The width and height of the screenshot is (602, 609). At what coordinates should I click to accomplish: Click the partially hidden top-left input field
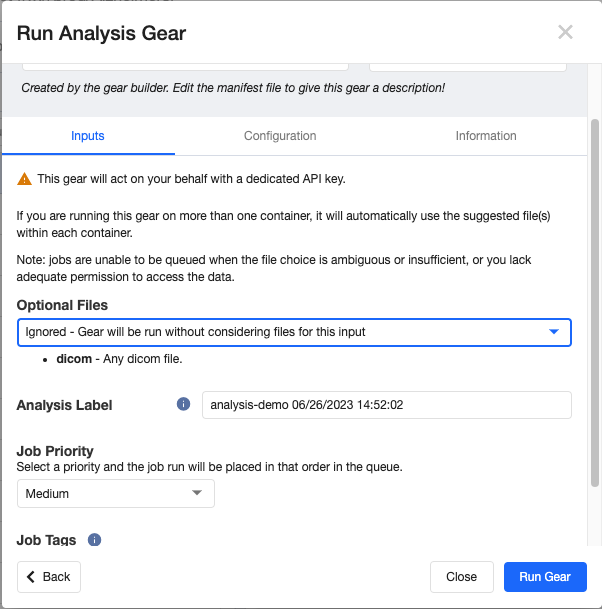[185, 66]
